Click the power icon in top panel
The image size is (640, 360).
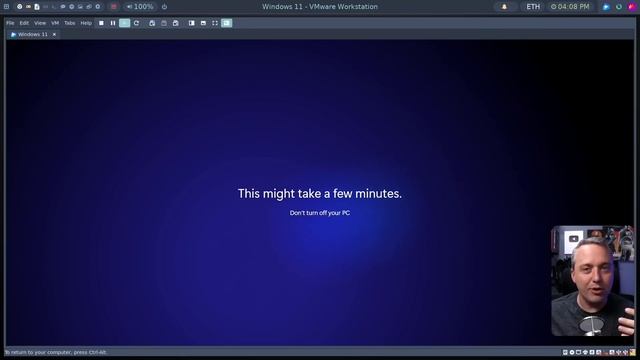pos(164,7)
